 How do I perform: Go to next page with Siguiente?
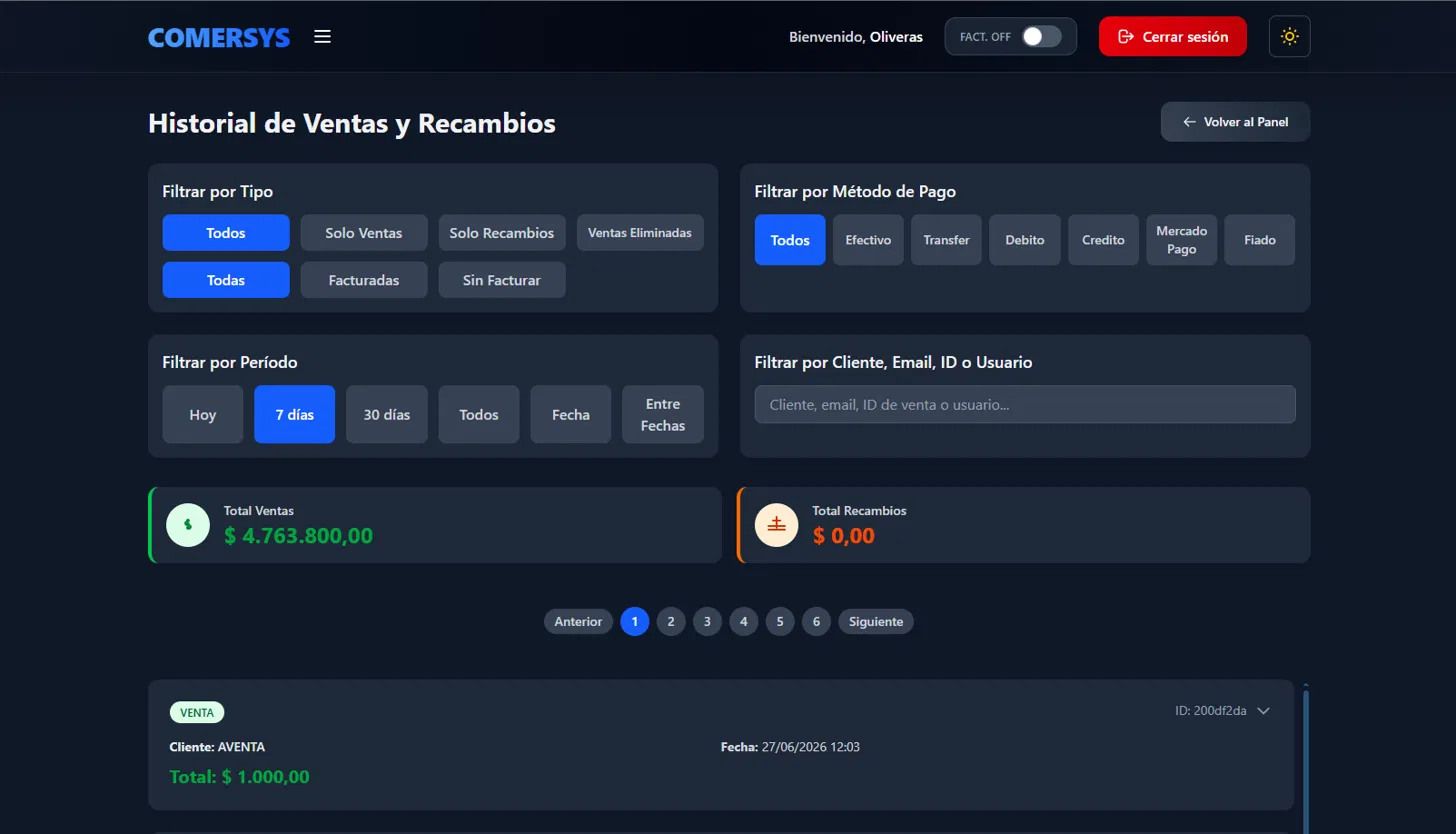pos(876,621)
